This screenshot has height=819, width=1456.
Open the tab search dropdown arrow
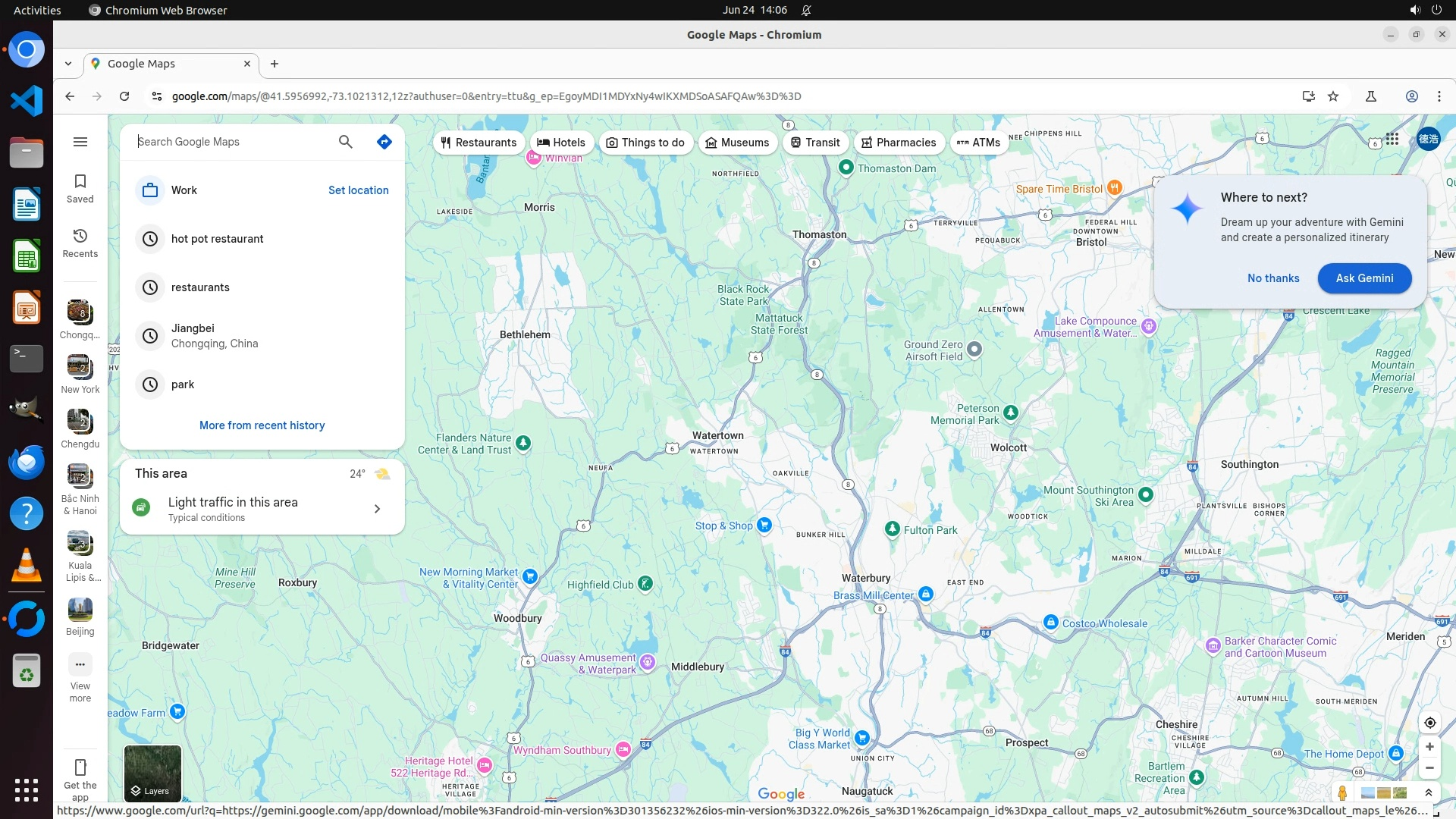pyautogui.click(x=68, y=64)
